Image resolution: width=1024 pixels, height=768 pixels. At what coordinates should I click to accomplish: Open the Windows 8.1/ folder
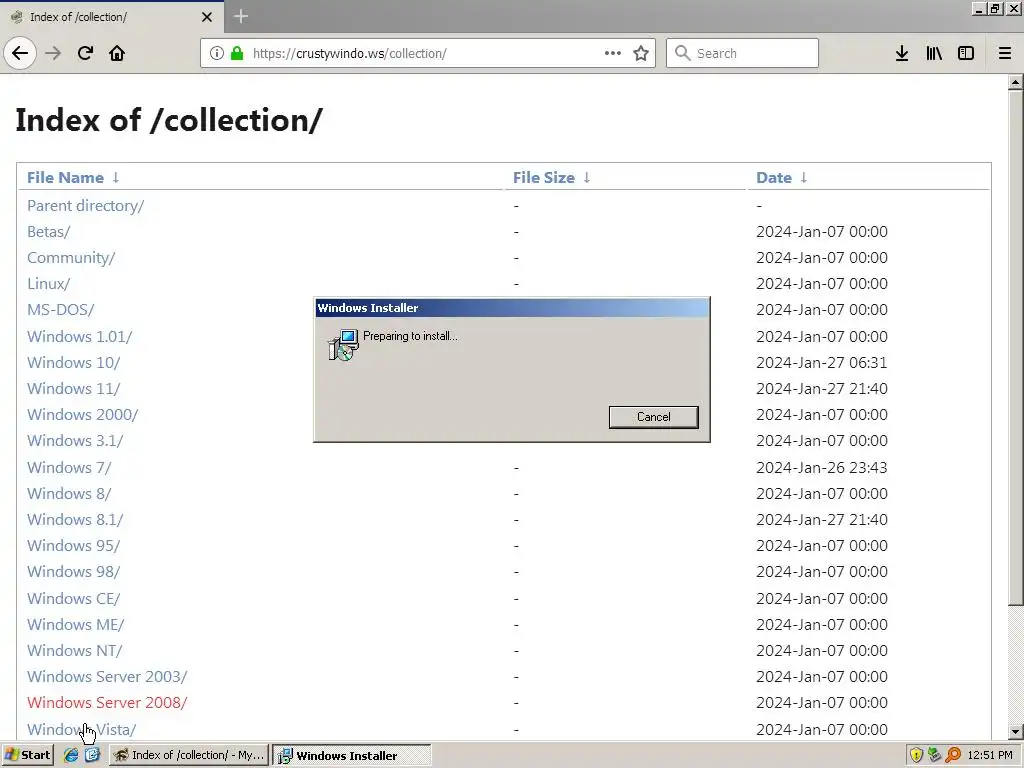click(75, 520)
